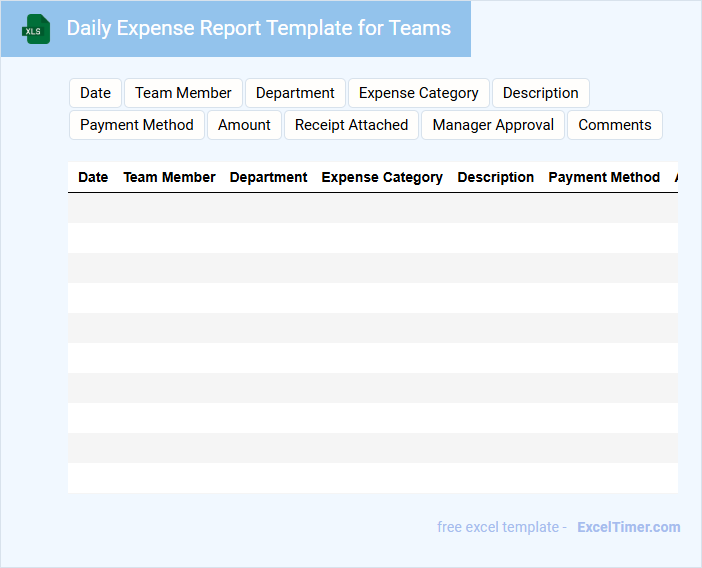Click the Description tag
702x568 pixels.
[x=540, y=93]
